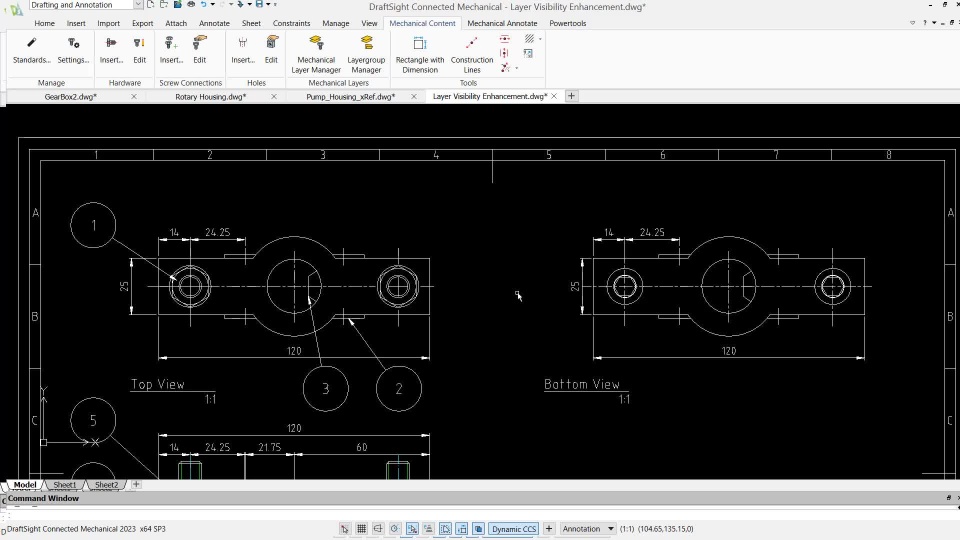Click the hatch pattern tool icon
Image resolution: width=960 pixels, height=540 pixels.
pos(529,39)
